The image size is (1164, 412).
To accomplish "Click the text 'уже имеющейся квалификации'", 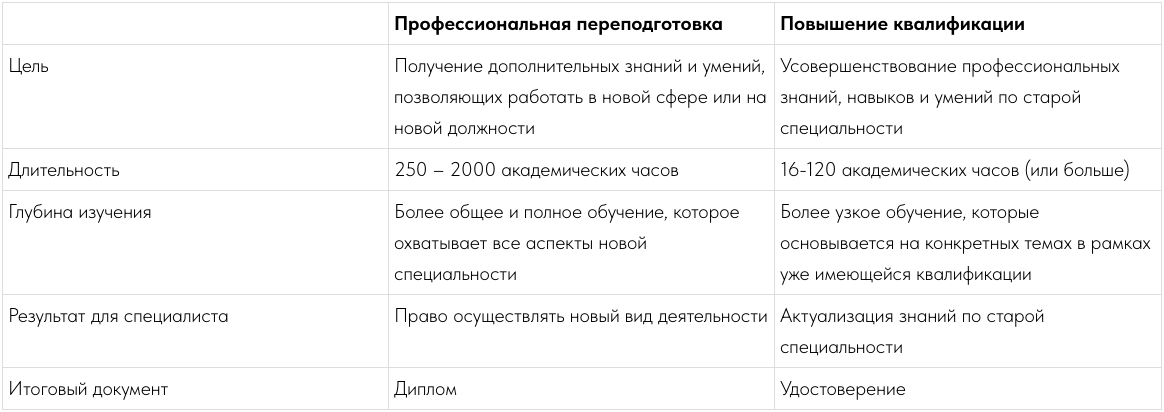I will point(906,274).
